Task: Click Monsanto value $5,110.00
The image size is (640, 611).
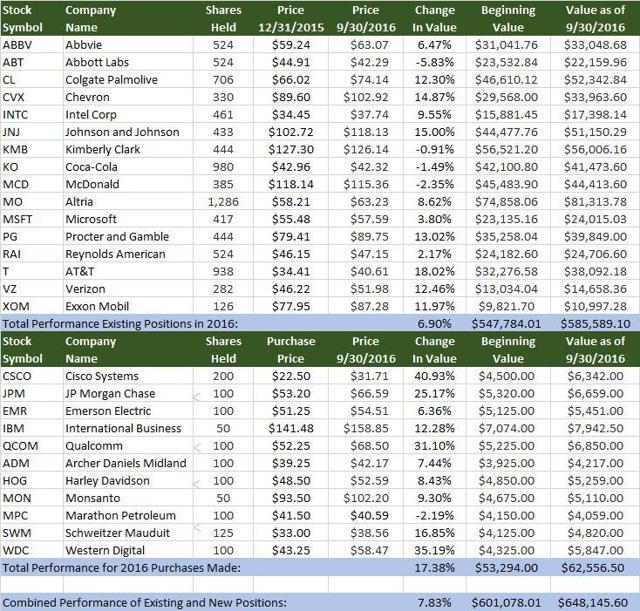Action: pos(595,498)
